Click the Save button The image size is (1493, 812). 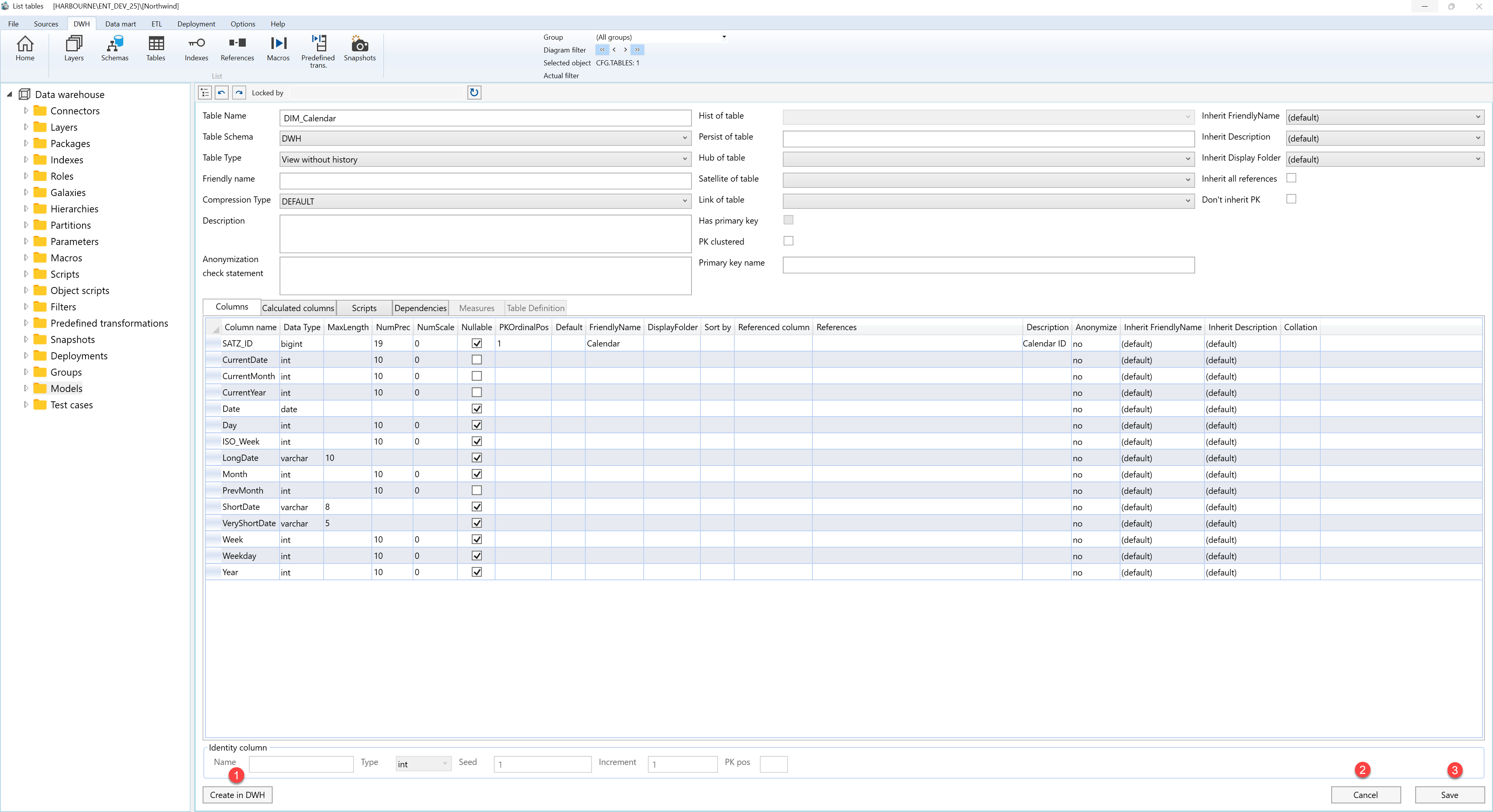coord(1449,794)
